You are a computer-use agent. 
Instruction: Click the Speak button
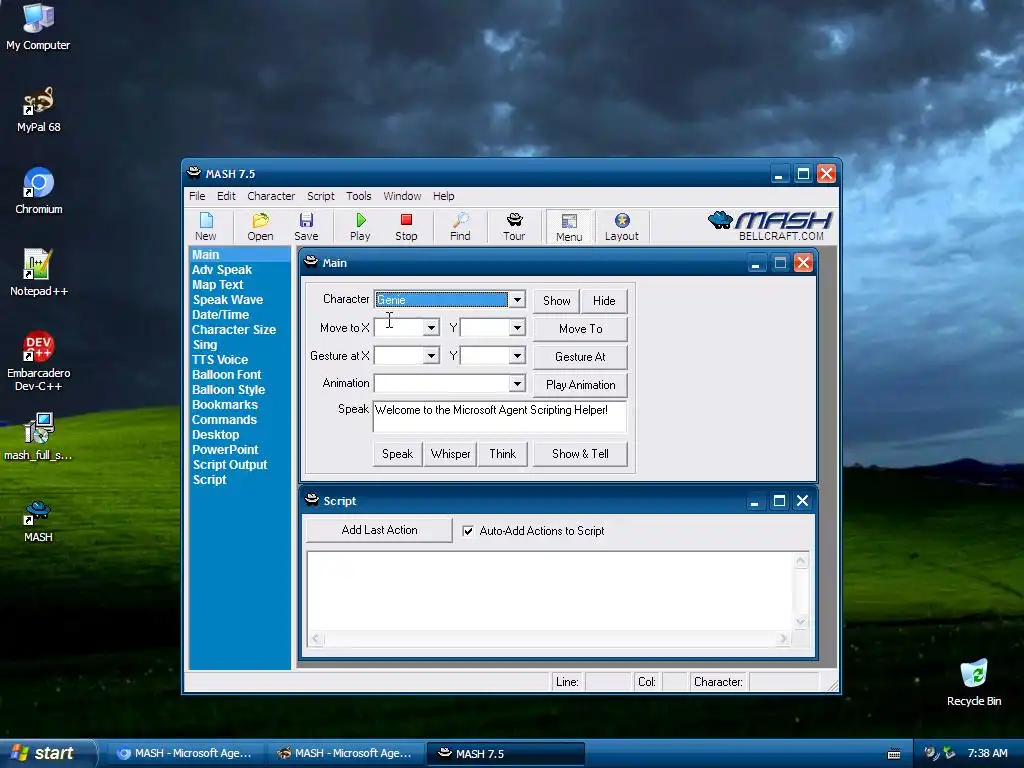point(398,454)
